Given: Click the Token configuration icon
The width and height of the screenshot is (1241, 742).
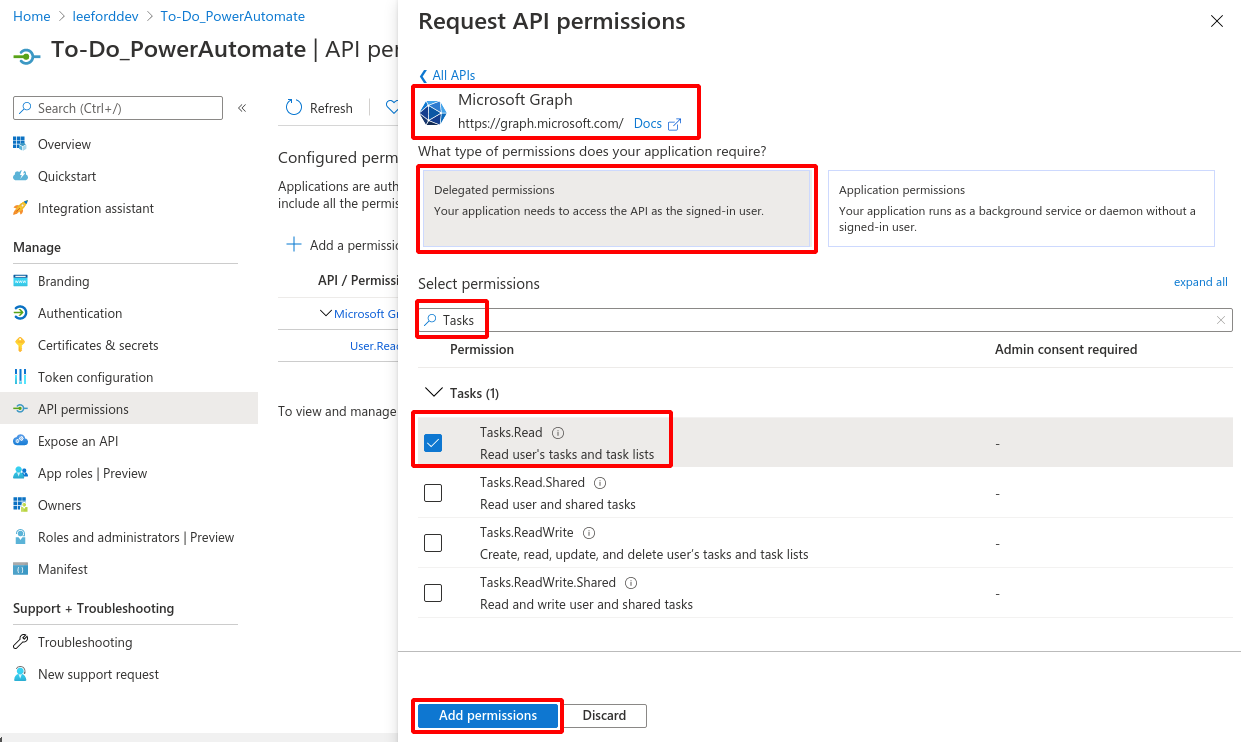Looking at the screenshot, I should 20,377.
